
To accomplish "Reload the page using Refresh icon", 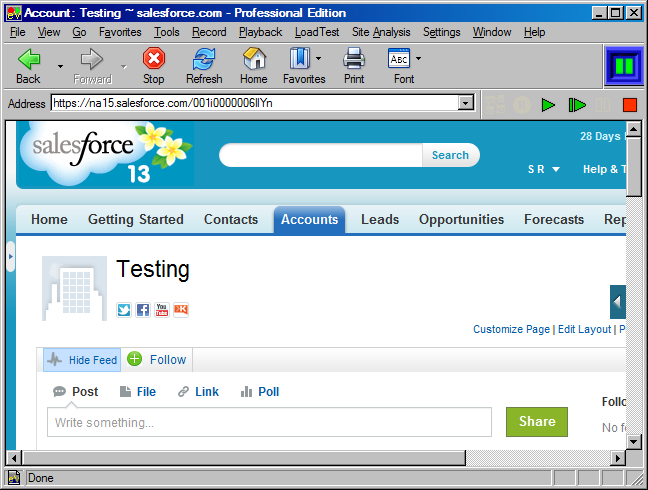I will [x=204, y=58].
